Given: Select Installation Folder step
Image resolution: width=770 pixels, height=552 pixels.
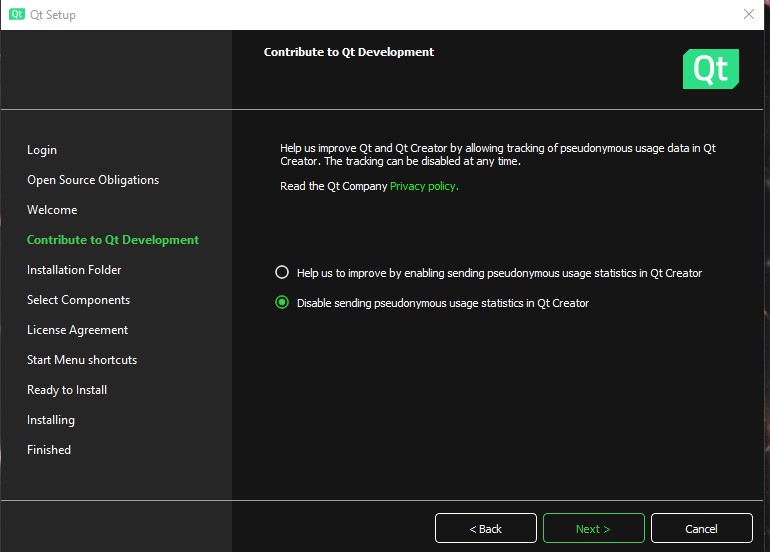Looking at the screenshot, I should click(74, 270).
